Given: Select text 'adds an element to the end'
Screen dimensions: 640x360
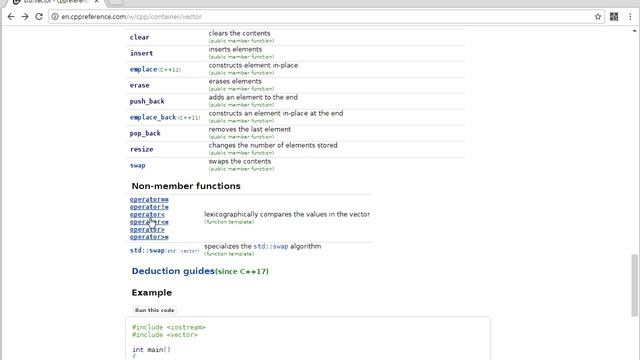Looking at the screenshot, I should pyautogui.click(x=253, y=97).
